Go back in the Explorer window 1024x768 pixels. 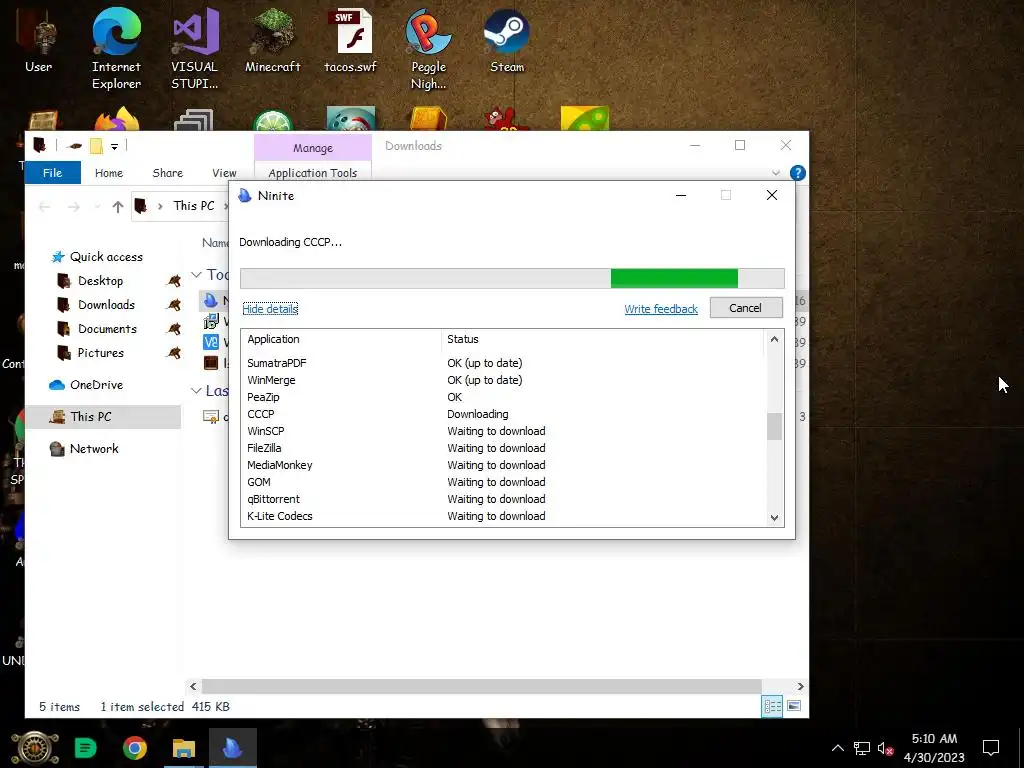coord(44,207)
